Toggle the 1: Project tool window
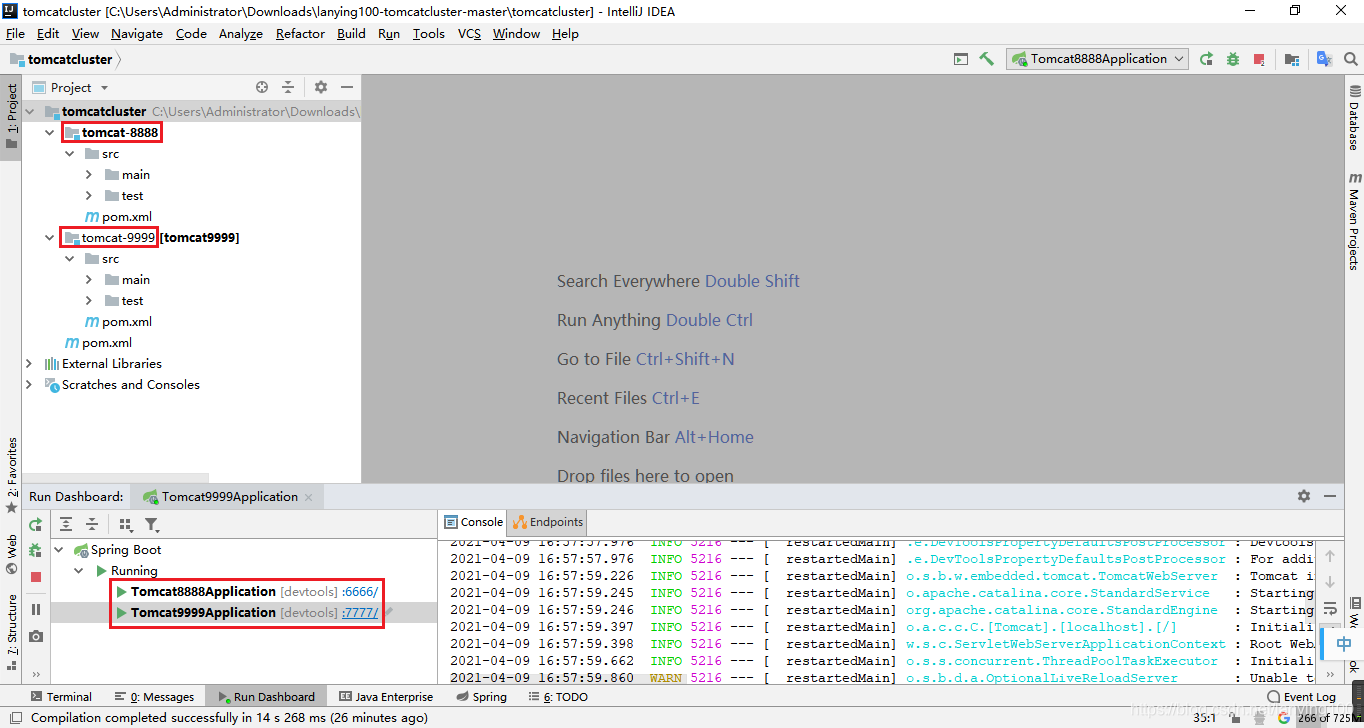This screenshot has height=728, width=1364. click(11, 116)
